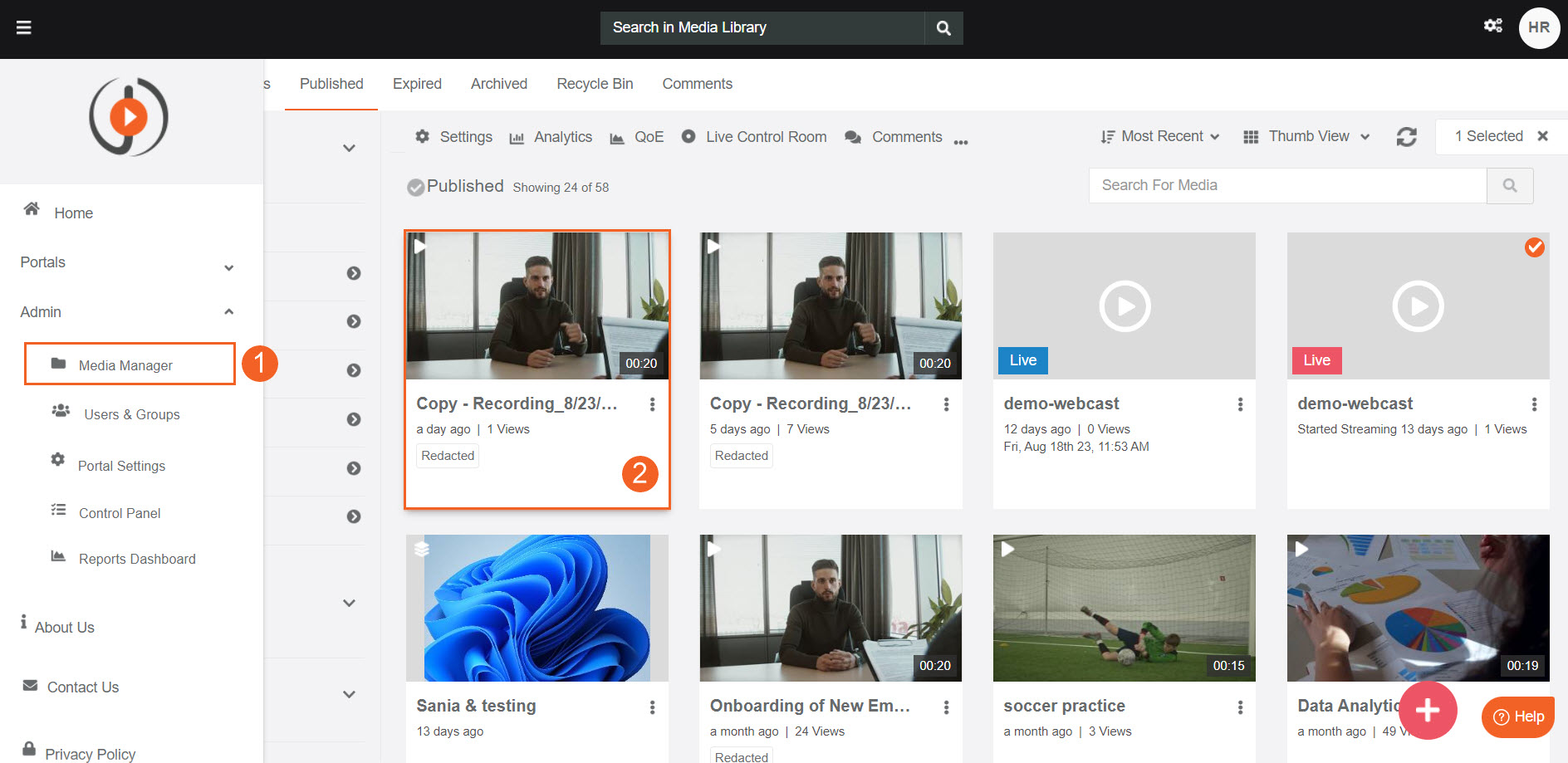Viewport: 1568px width, 763px height.
Task: Clear selection with X beside 1 Selected
Action: point(1542,136)
